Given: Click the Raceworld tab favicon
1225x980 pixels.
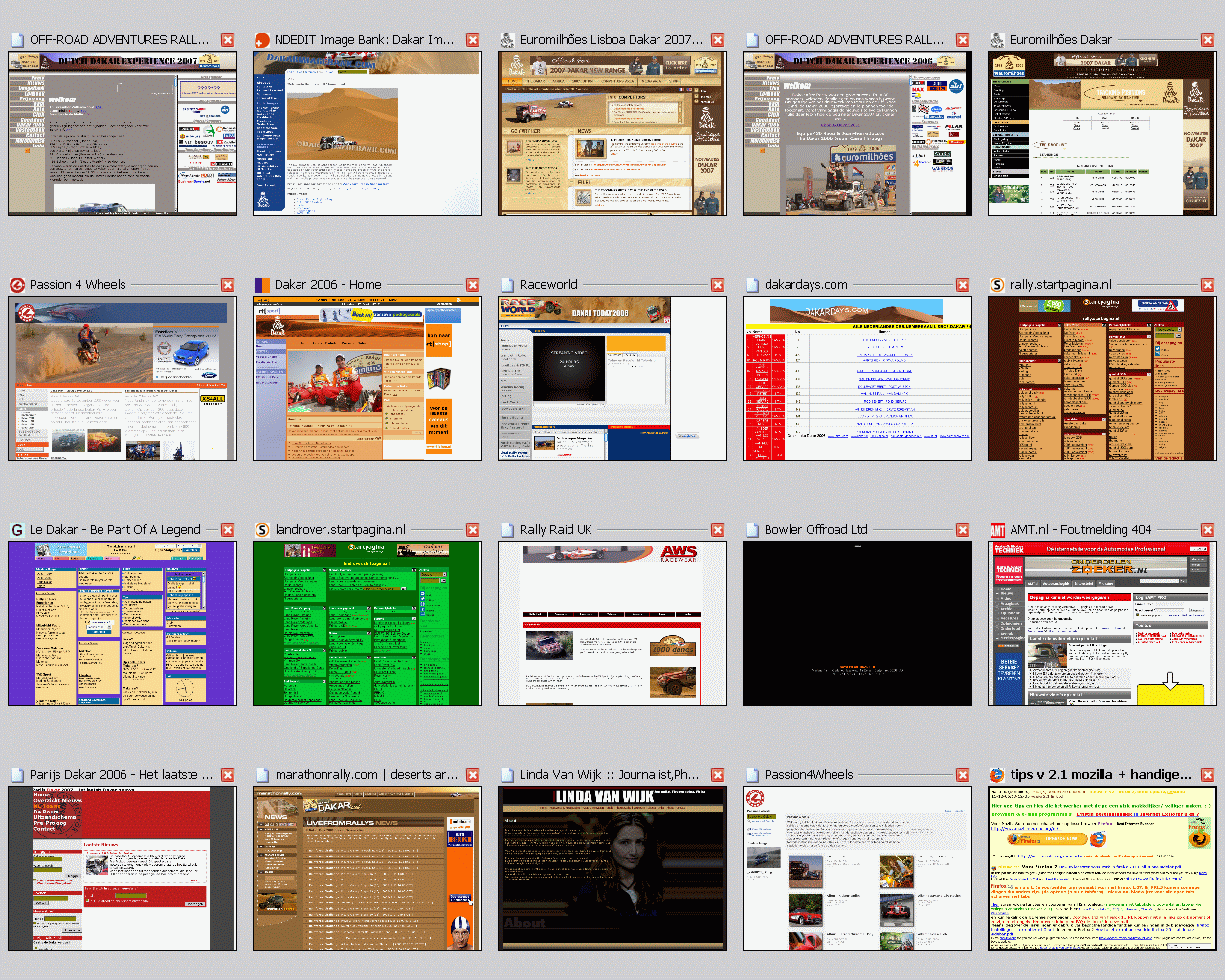Looking at the screenshot, I should tap(507, 285).
